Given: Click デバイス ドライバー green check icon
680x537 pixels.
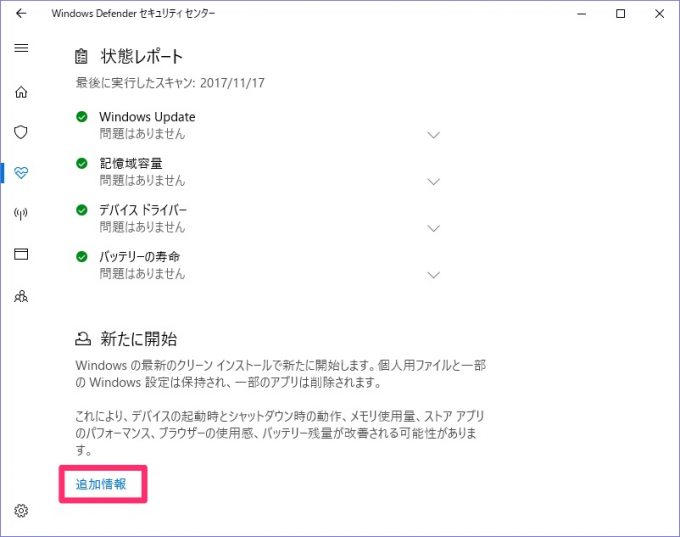Looking at the screenshot, I should coord(82,210).
